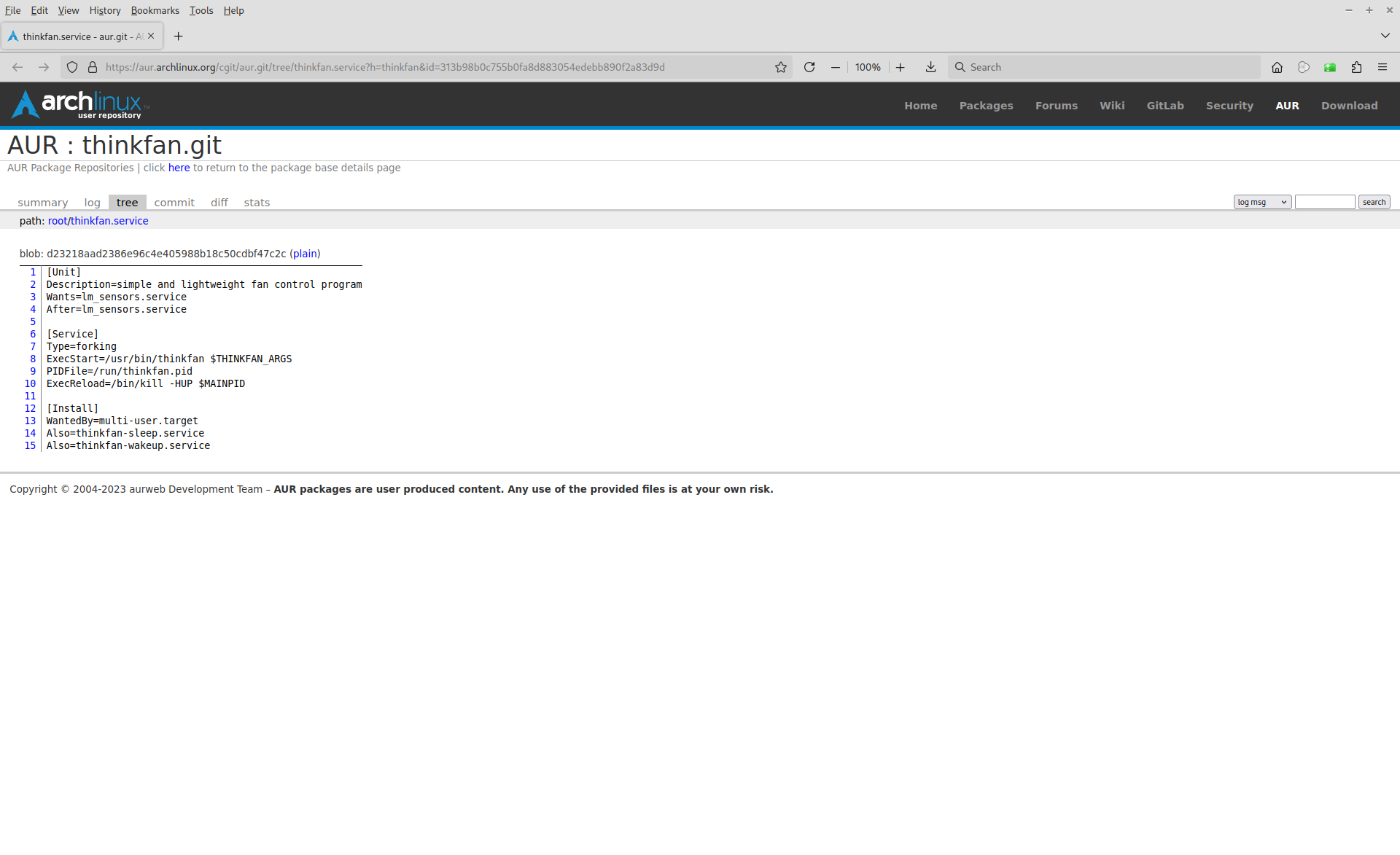Jump to line number 15
Viewport: 1400px width, 855px height.
point(30,445)
